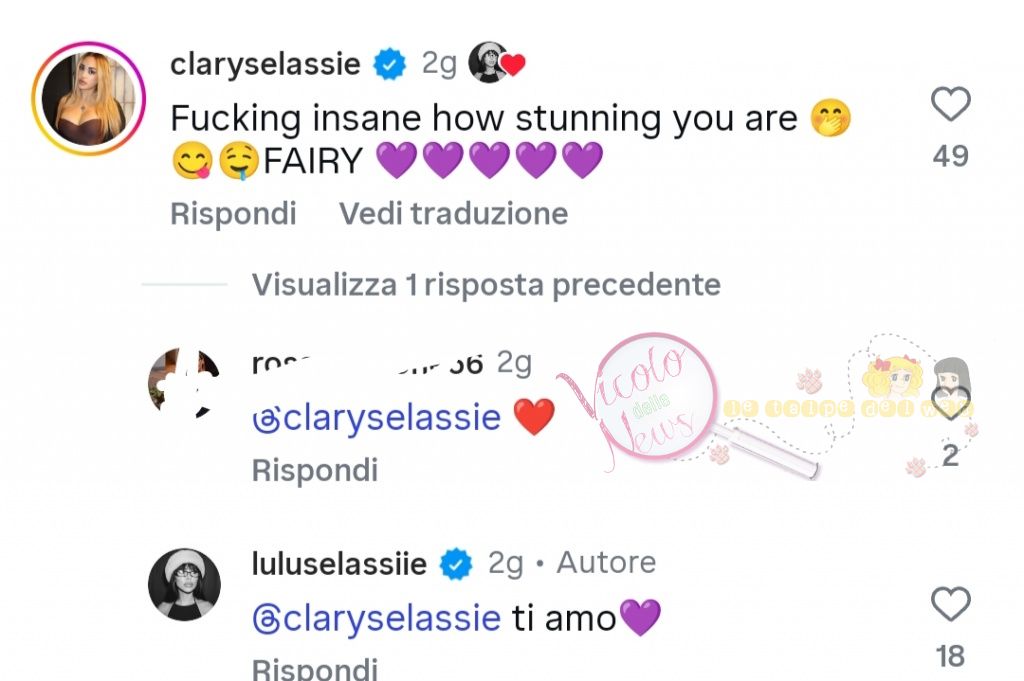
Task: Open the luluselassiie username link
Action: [339, 564]
